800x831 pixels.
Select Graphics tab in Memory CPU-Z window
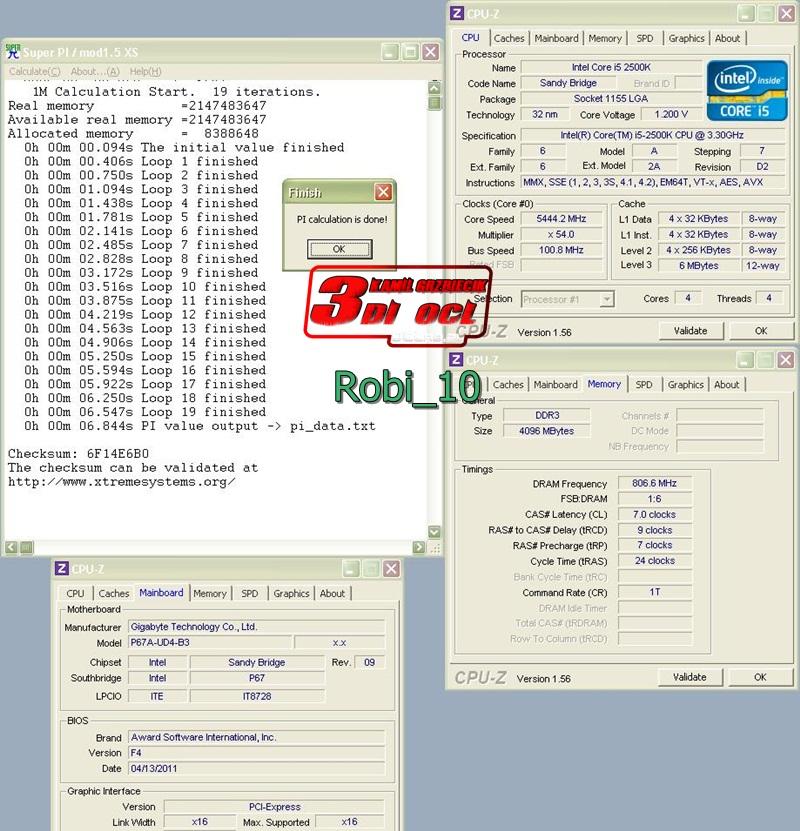(685, 384)
